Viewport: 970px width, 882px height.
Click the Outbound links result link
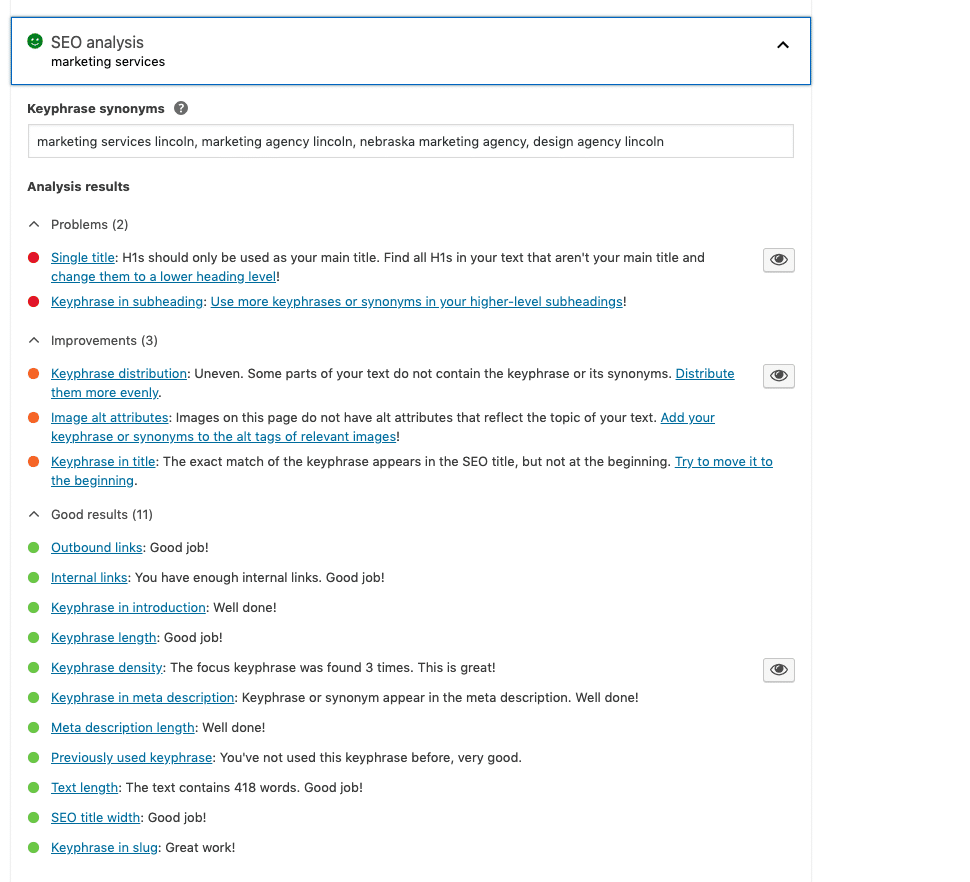(97, 548)
